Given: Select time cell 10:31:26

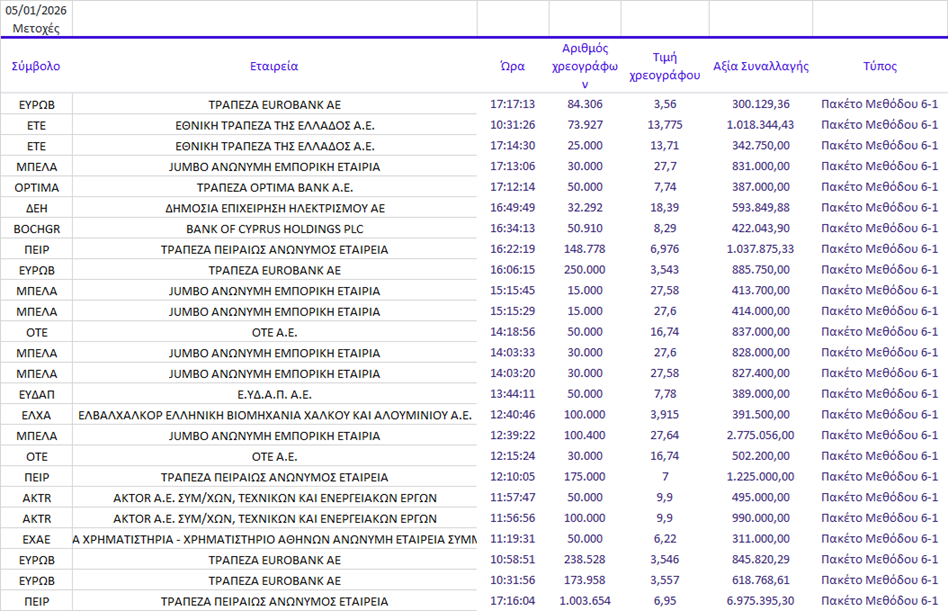Looking at the screenshot, I should [x=513, y=125].
